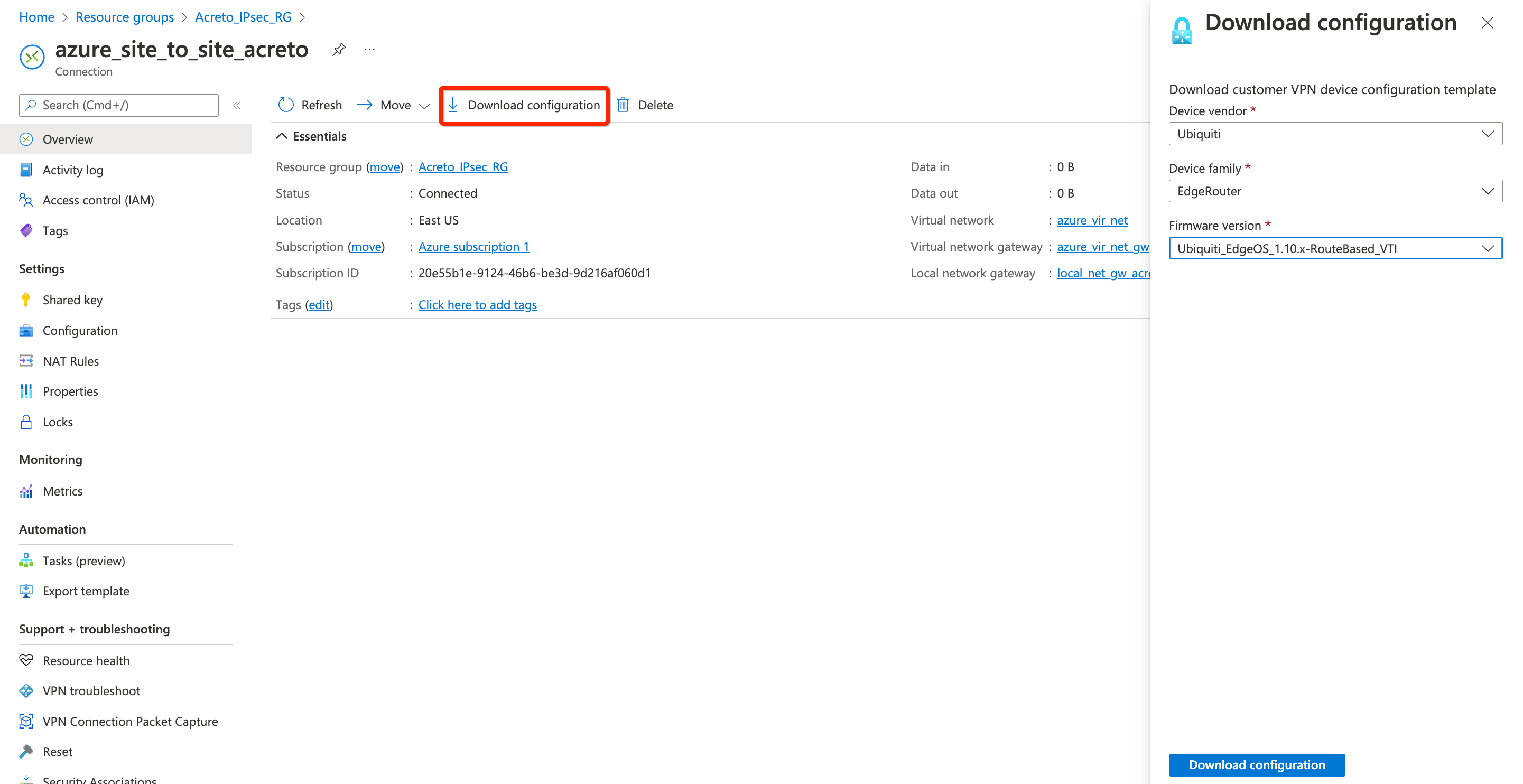
Task: Click the NAT Rules icon
Action: click(x=26, y=361)
